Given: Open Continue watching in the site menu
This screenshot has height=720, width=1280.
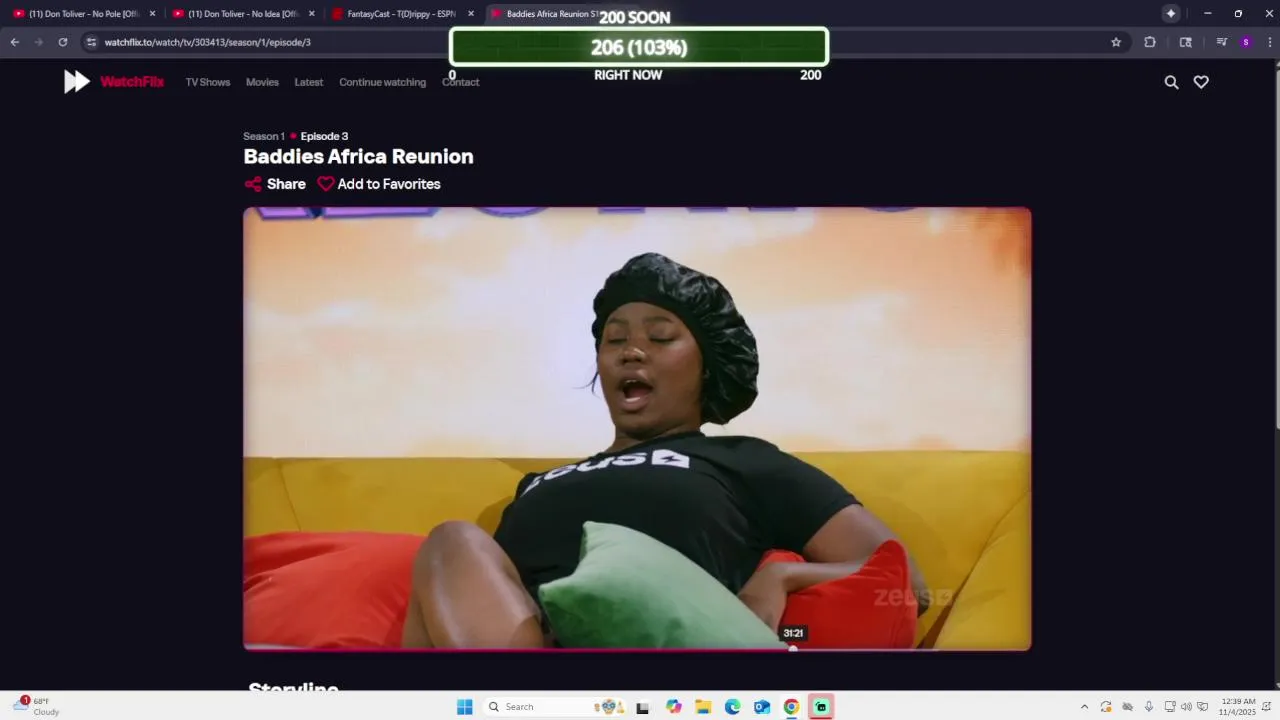Looking at the screenshot, I should (382, 82).
